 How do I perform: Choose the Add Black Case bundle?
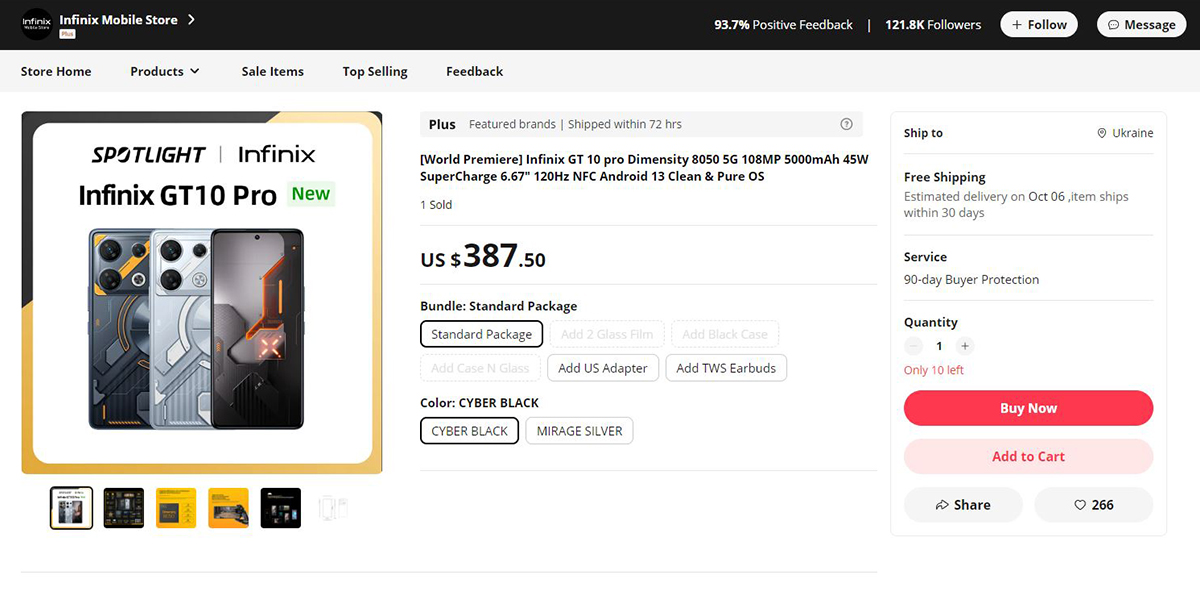(725, 334)
